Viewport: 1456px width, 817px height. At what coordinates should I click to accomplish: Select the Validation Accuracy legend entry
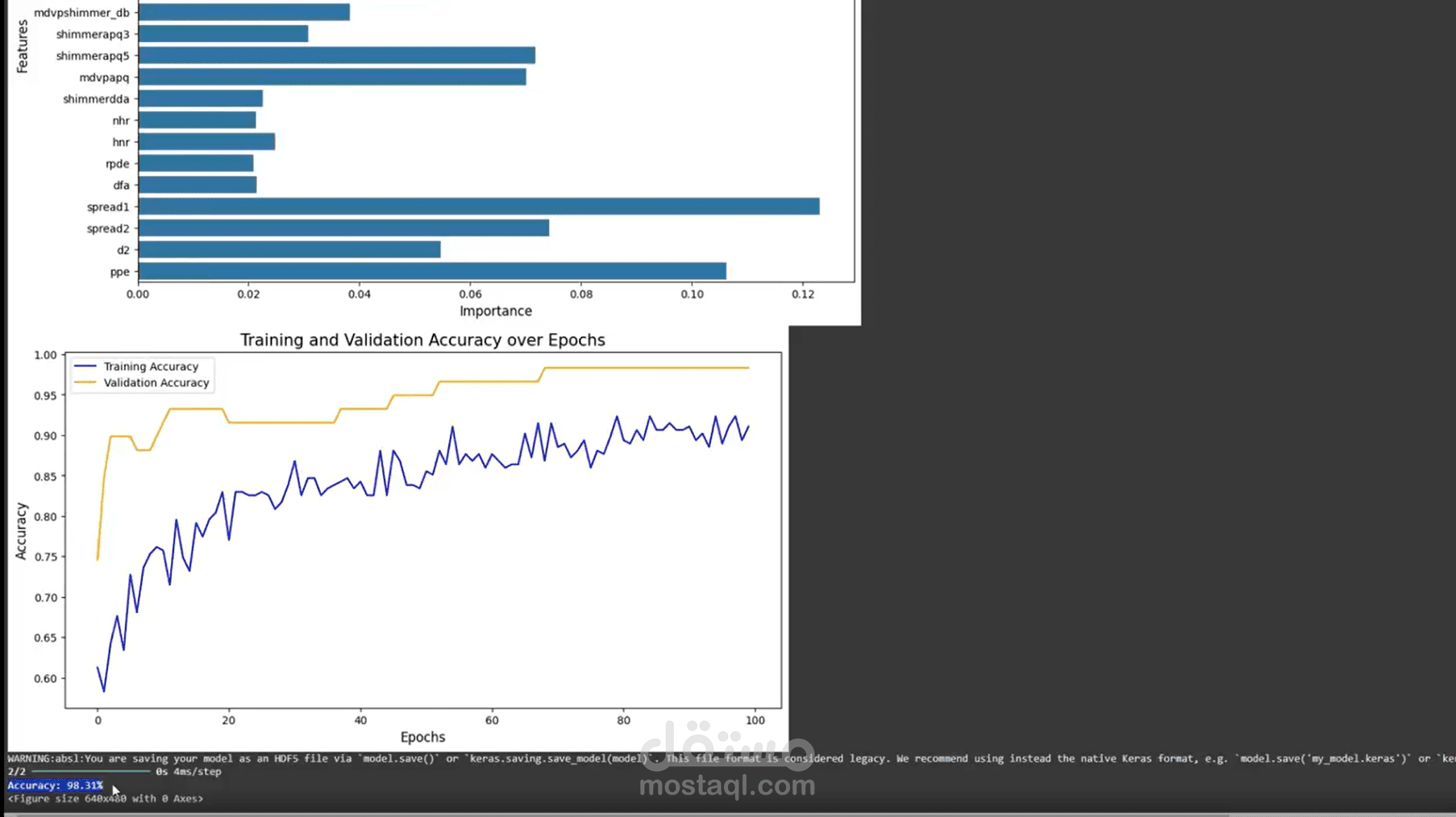(155, 382)
